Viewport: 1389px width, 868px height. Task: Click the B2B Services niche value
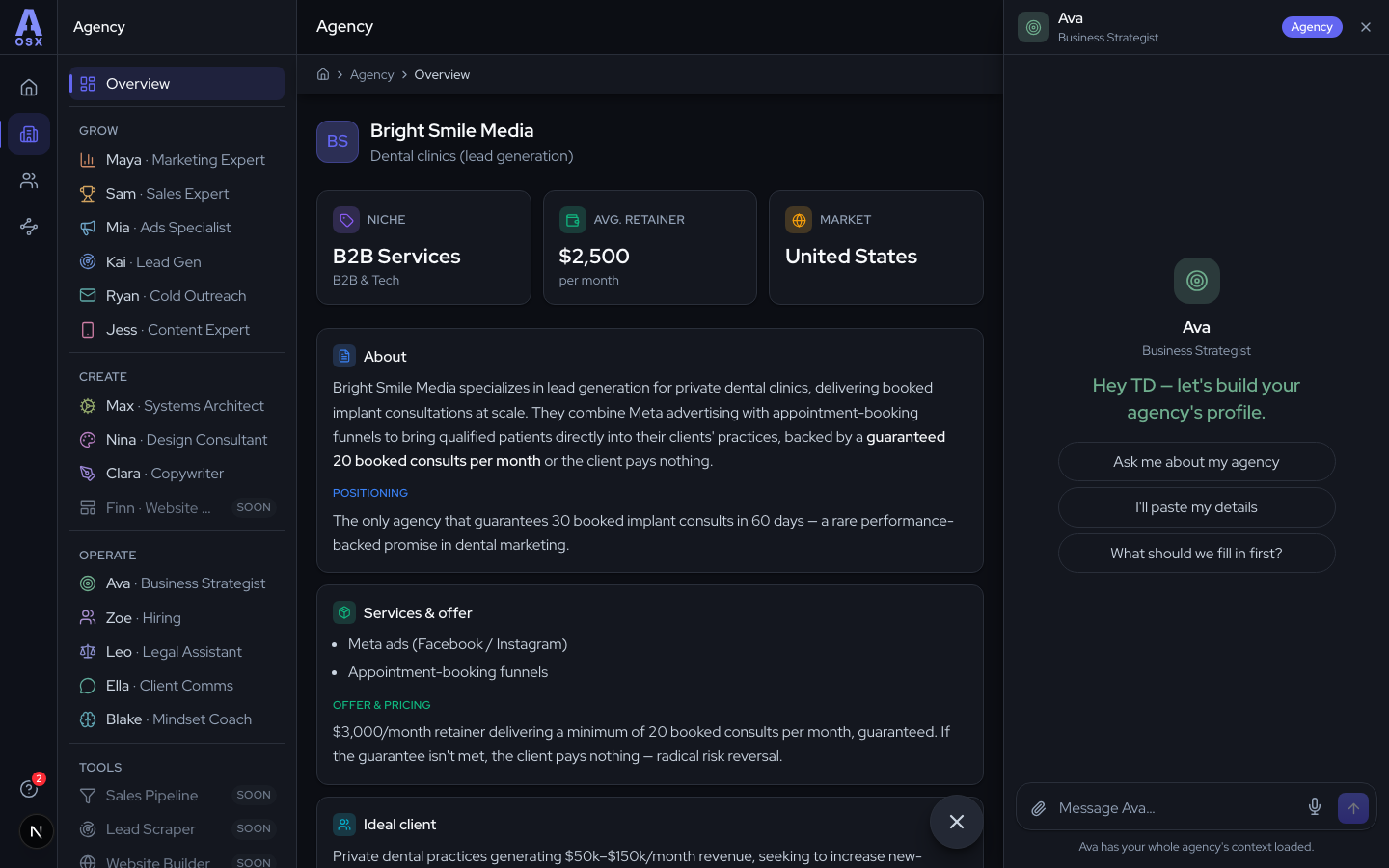(x=396, y=257)
